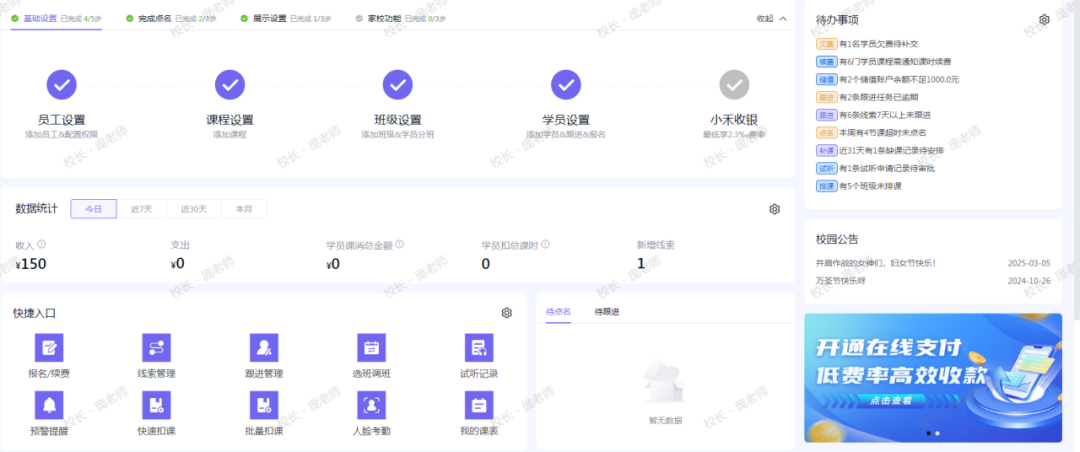Open the 人脸考勤 face scan icon
Screen dimensions: 1080x452
click(372, 404)
